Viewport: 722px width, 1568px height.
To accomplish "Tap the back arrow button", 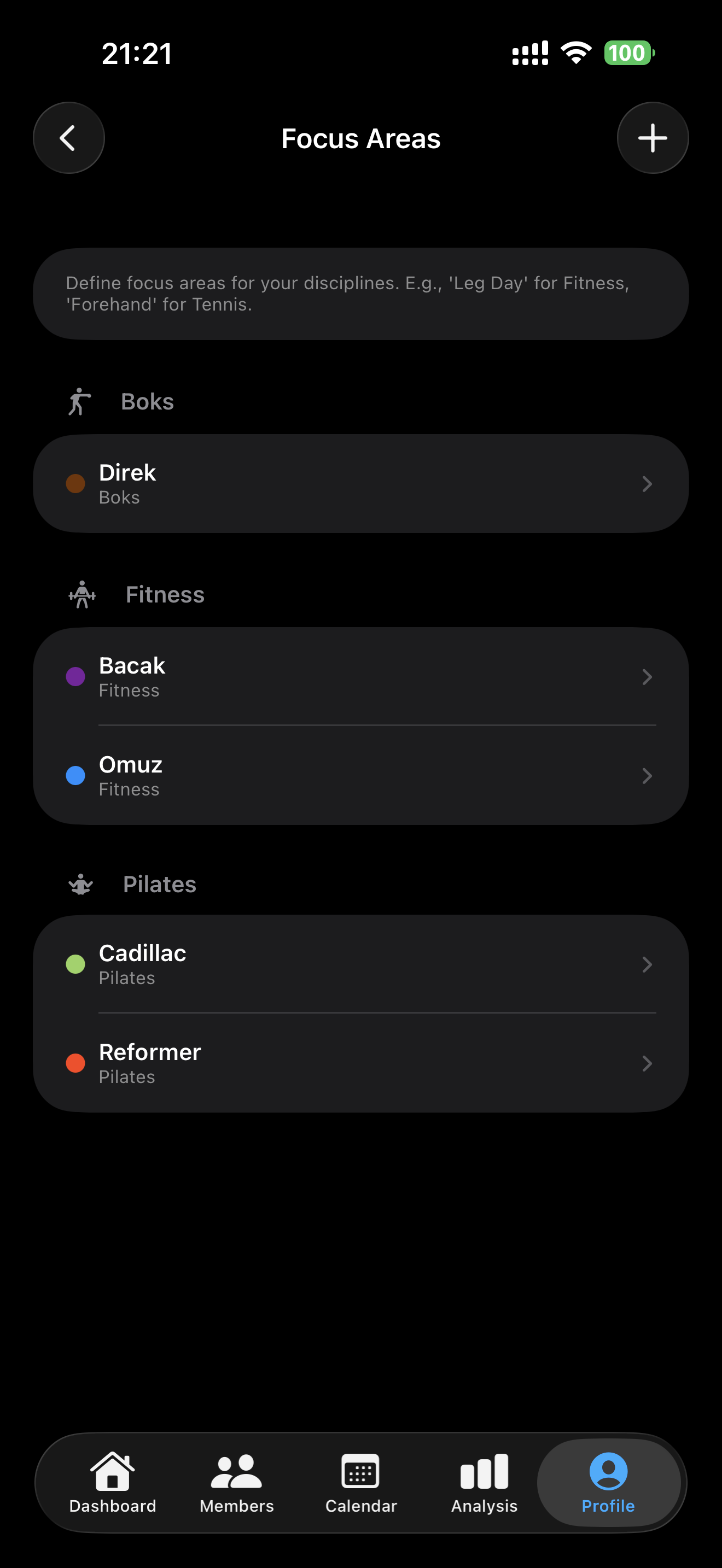I will 68,138.
